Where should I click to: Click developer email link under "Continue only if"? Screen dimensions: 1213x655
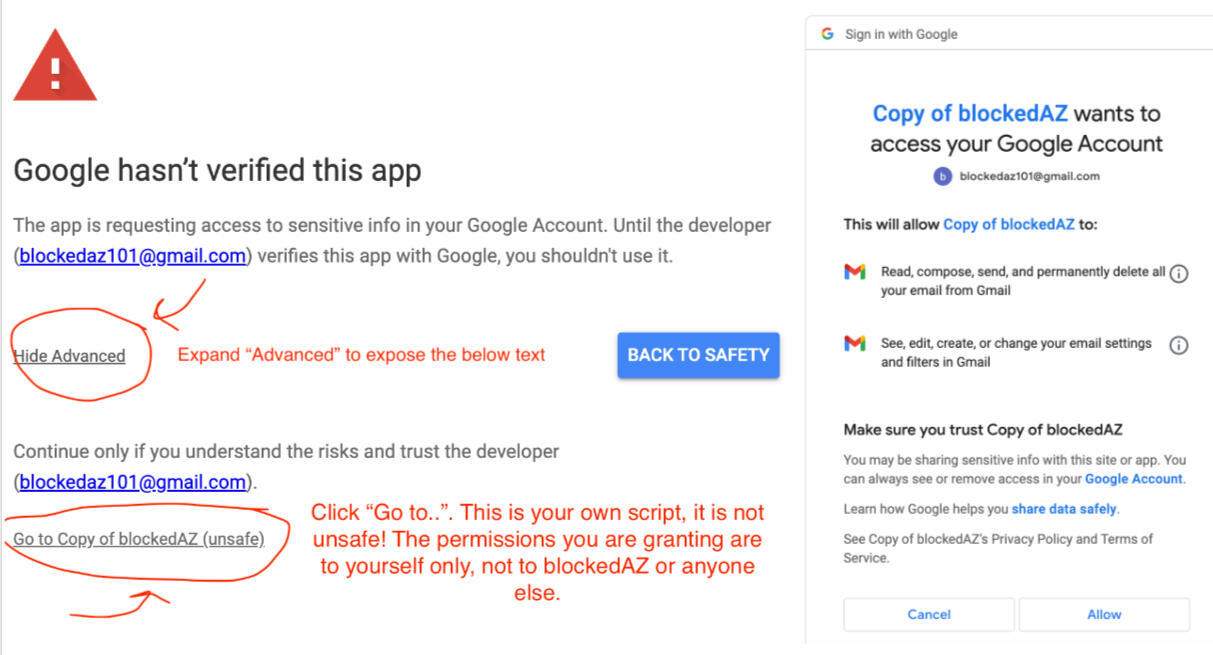coord(132,482)
